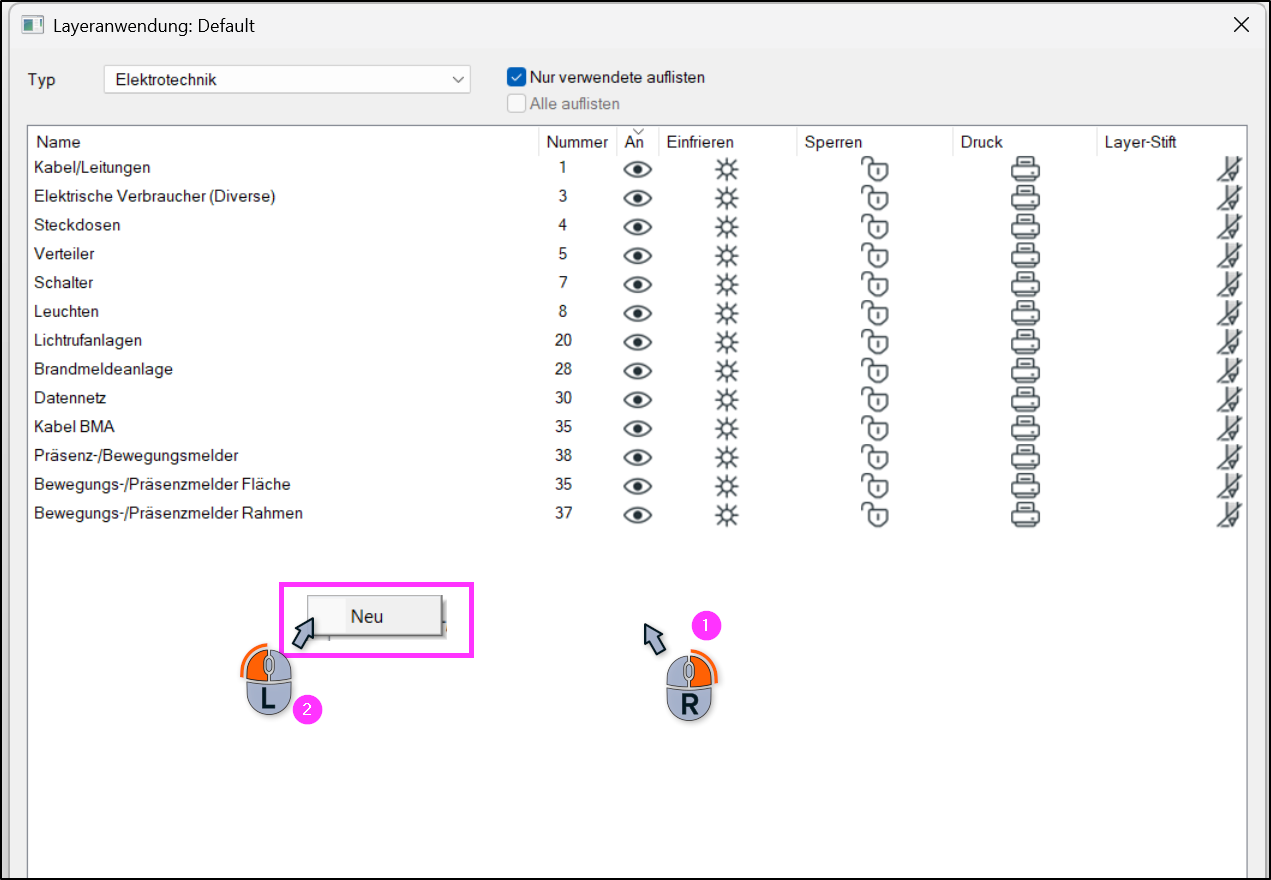This screenshot has width=1271, height=880.
Task: Hide Bewegungs-/Präsenzmelder Rahmen via eye icon
Action: coord(637,515)
